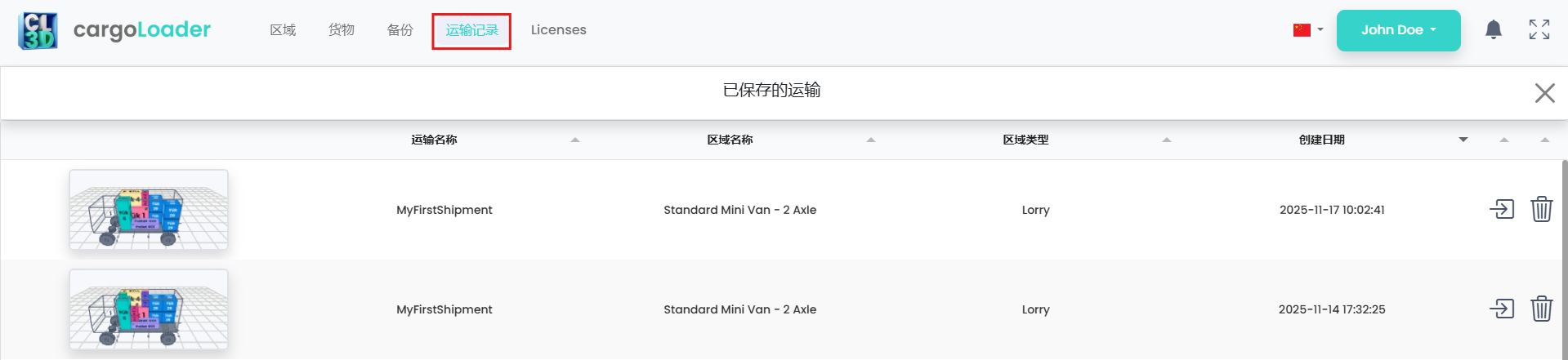Delete the 2025-11-14 MyFirstShipment transport
Viewport: 1568px width, 360px height.
pyautogui.click(x=1541, y=309)
